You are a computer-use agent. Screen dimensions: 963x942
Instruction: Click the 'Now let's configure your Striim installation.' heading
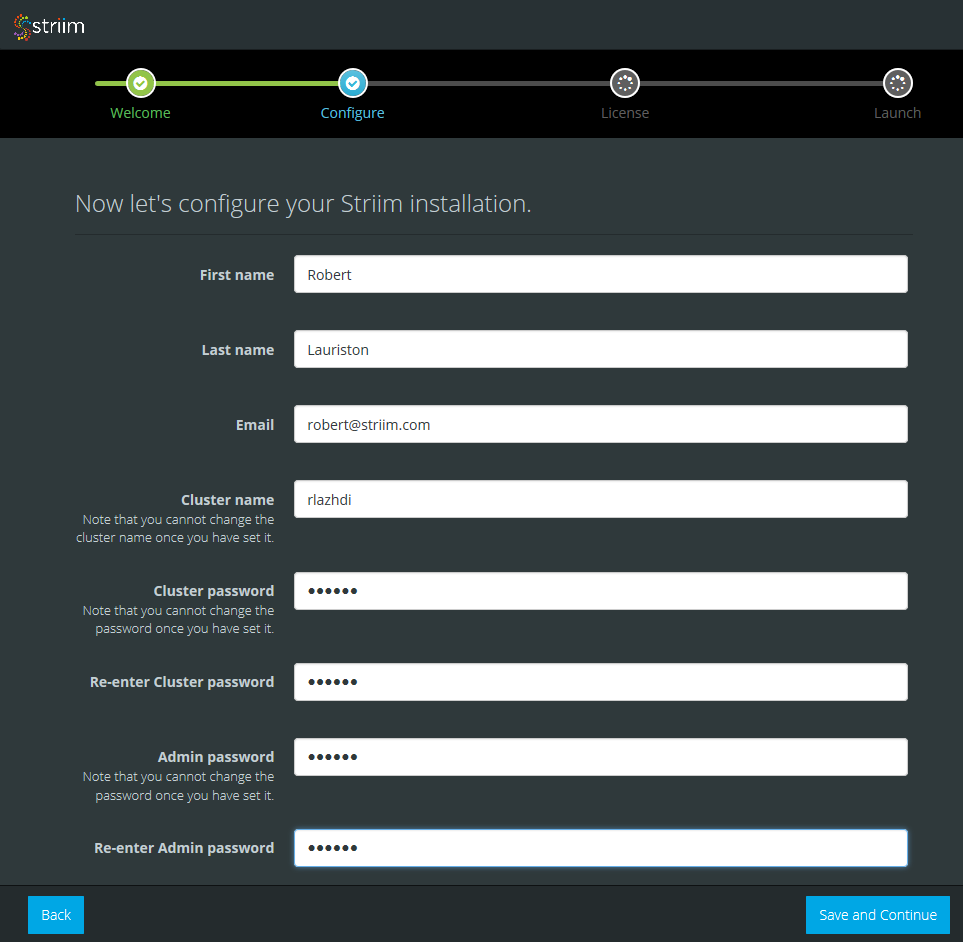[303, 204]
